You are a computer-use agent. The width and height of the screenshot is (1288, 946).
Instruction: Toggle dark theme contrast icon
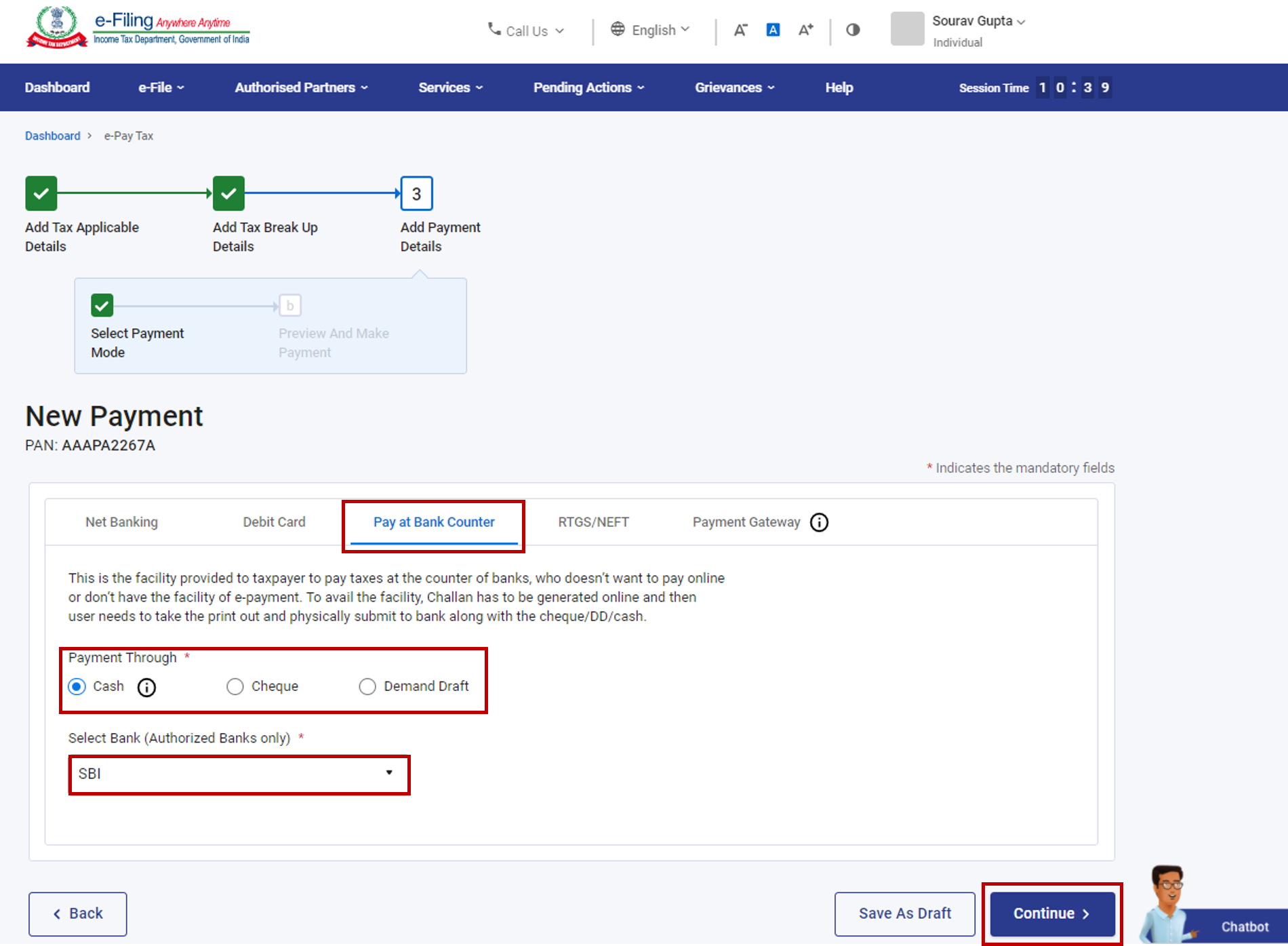pos(852,30)
